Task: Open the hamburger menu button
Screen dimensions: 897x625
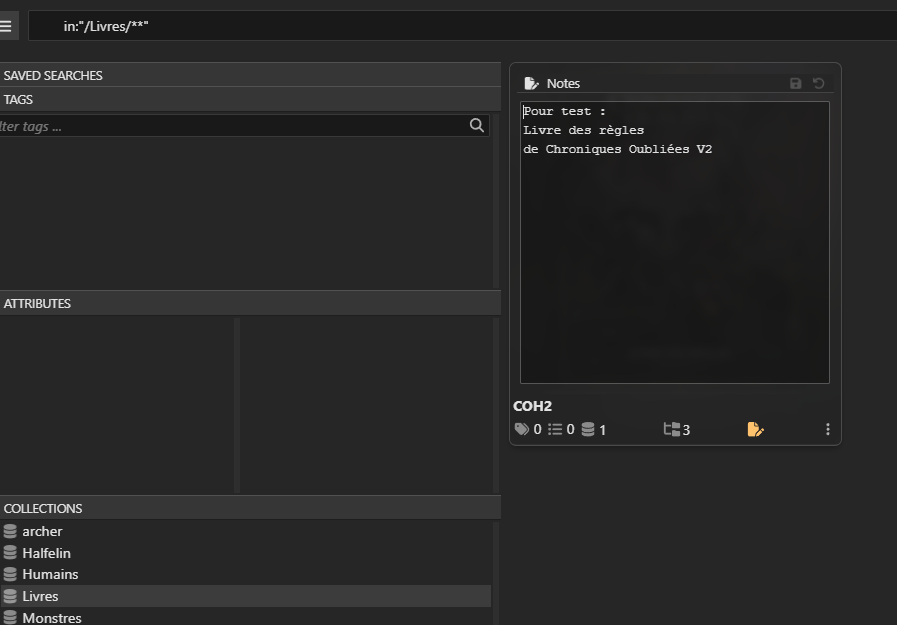Action: [7, 26]
